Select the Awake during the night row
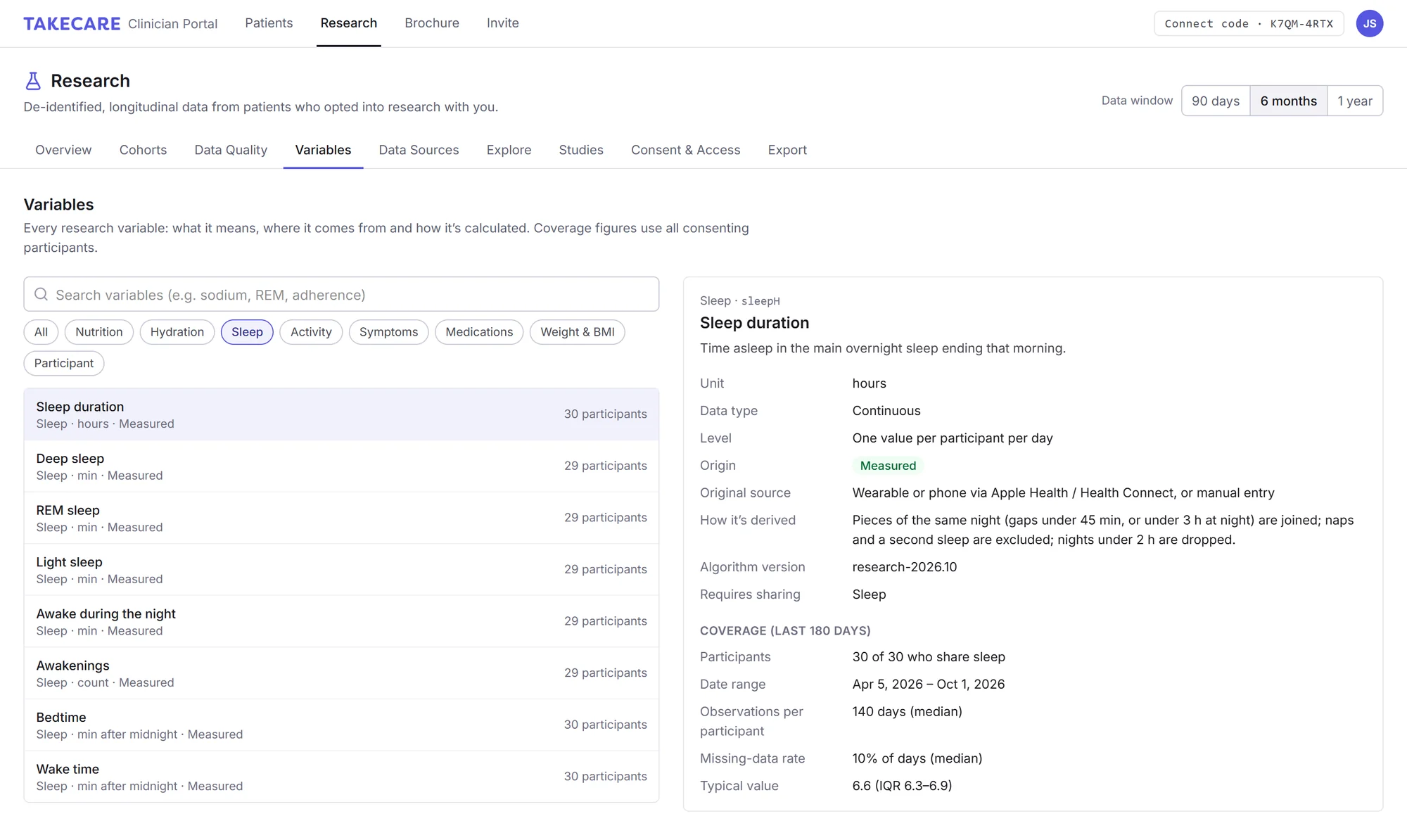1407x840 pixels. pyautogui.click(x=341, y=622)
